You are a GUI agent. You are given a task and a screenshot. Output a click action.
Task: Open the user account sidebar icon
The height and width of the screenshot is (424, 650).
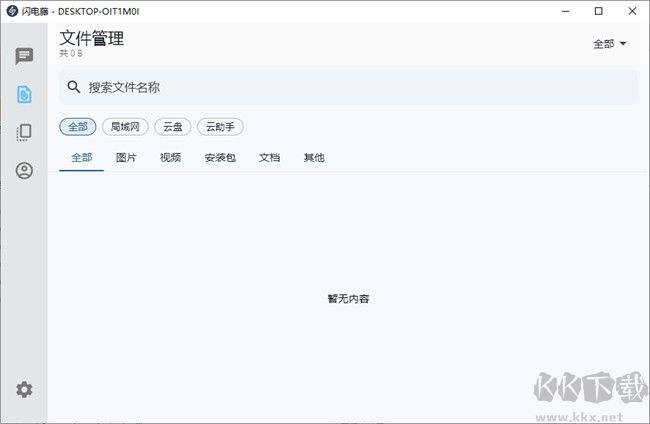[24, 170]
